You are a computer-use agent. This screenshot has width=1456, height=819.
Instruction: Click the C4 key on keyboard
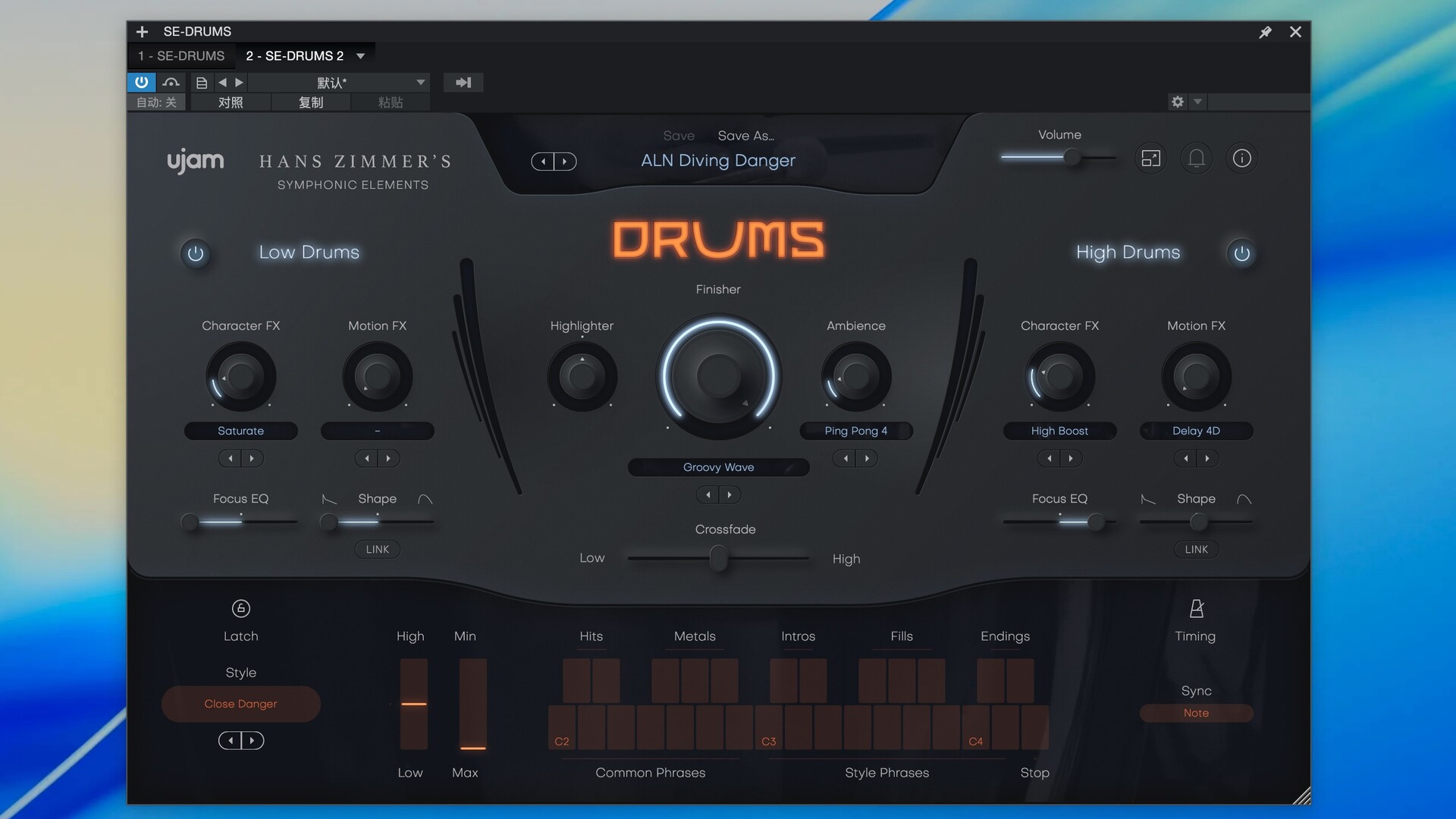point(975,726)
